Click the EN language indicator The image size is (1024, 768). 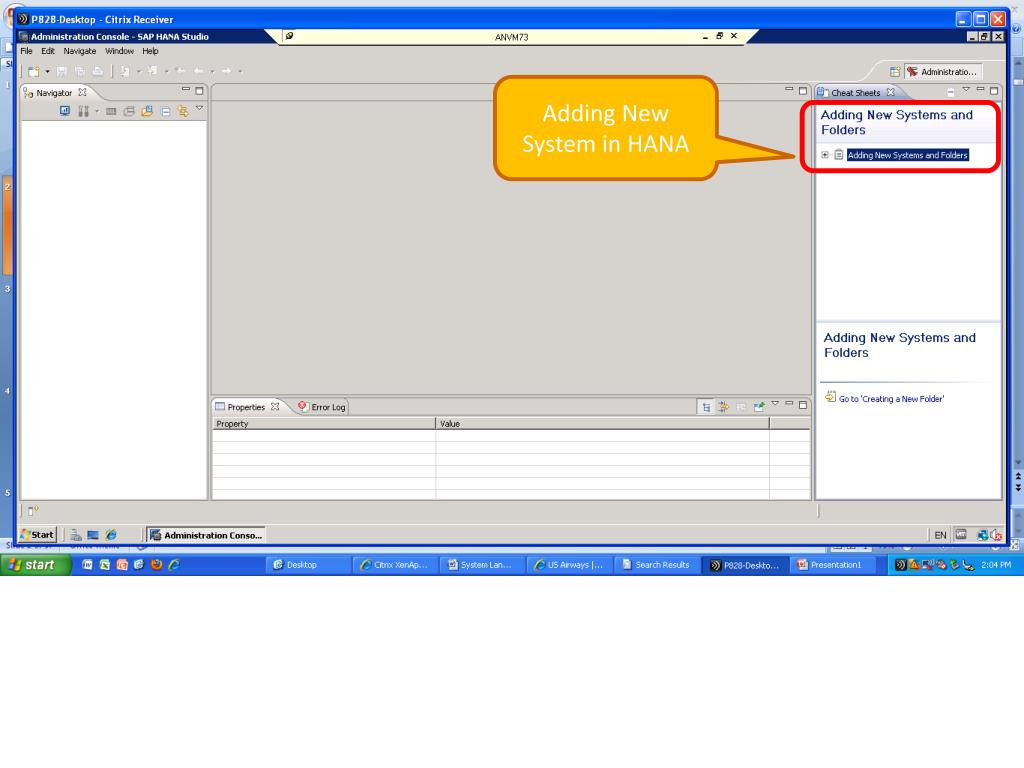[x=940, y=535]
